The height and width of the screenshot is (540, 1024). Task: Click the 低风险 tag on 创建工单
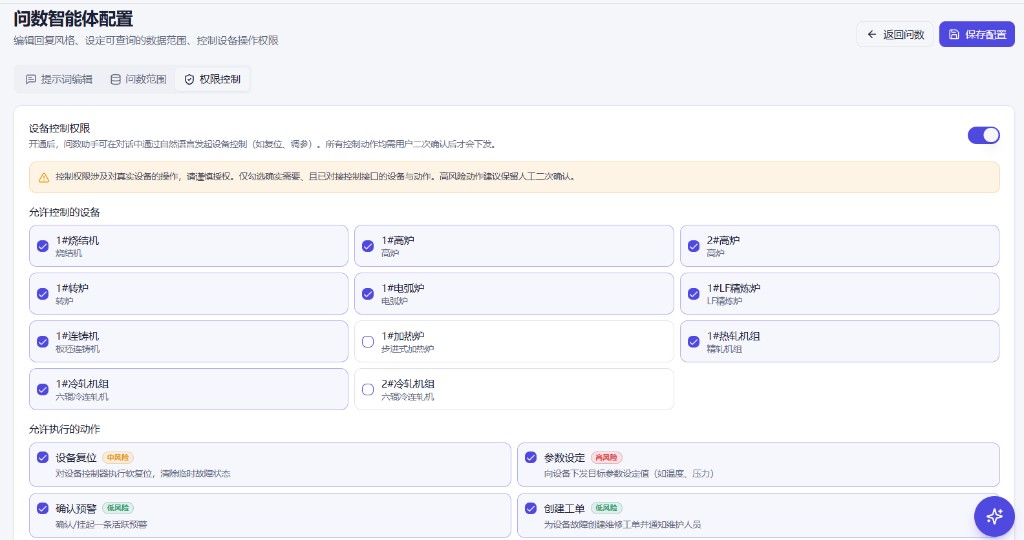607,508
